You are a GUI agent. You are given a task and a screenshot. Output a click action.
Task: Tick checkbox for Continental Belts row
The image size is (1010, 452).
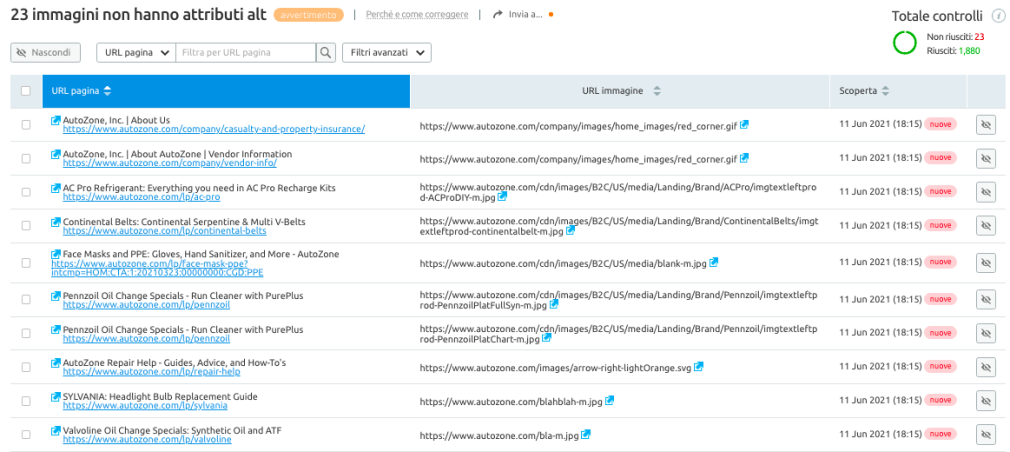26,225
